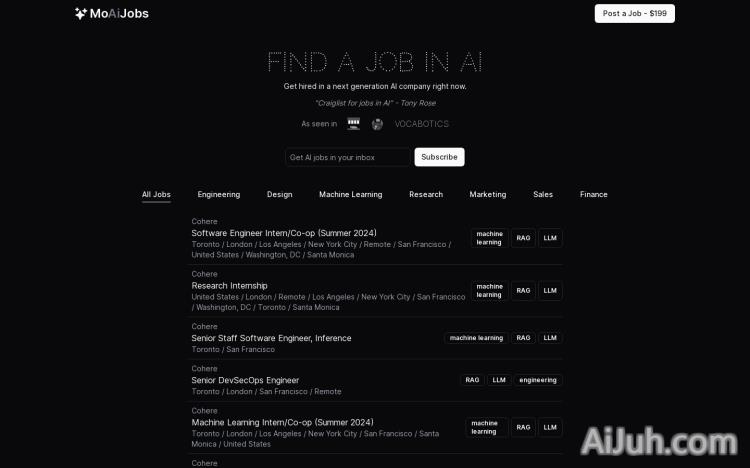Focus the 'Get AI jobs in your inbox' field

click(x=348, y=157)
